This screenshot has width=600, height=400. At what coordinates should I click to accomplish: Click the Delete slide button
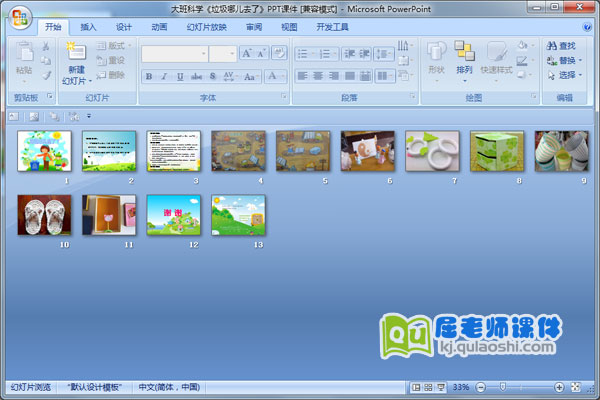point(111,75)
